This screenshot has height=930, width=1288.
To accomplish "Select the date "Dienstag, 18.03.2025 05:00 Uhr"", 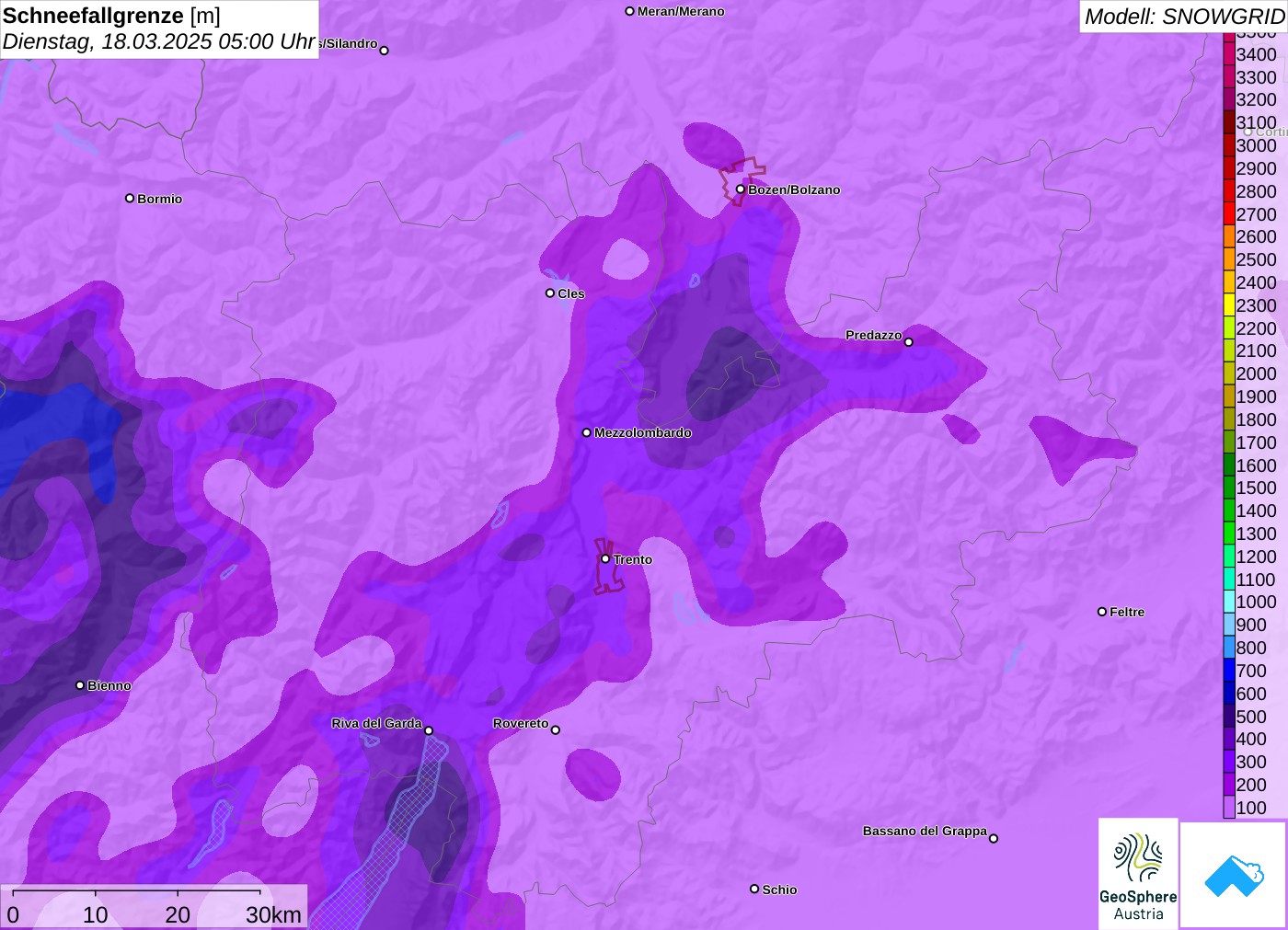I will [x=159, y=41].
